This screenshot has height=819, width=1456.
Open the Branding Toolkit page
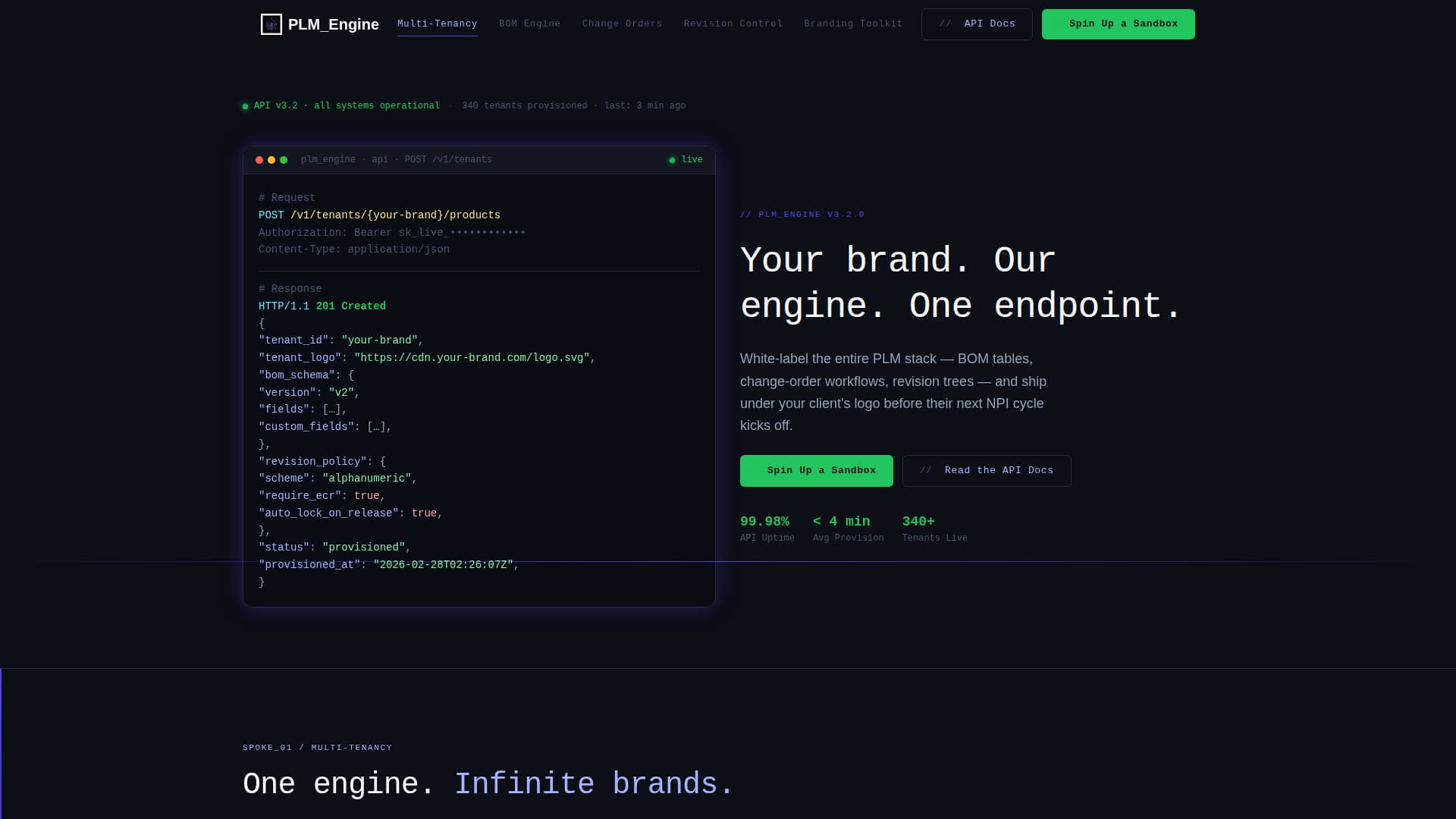[x=852, y=24]
